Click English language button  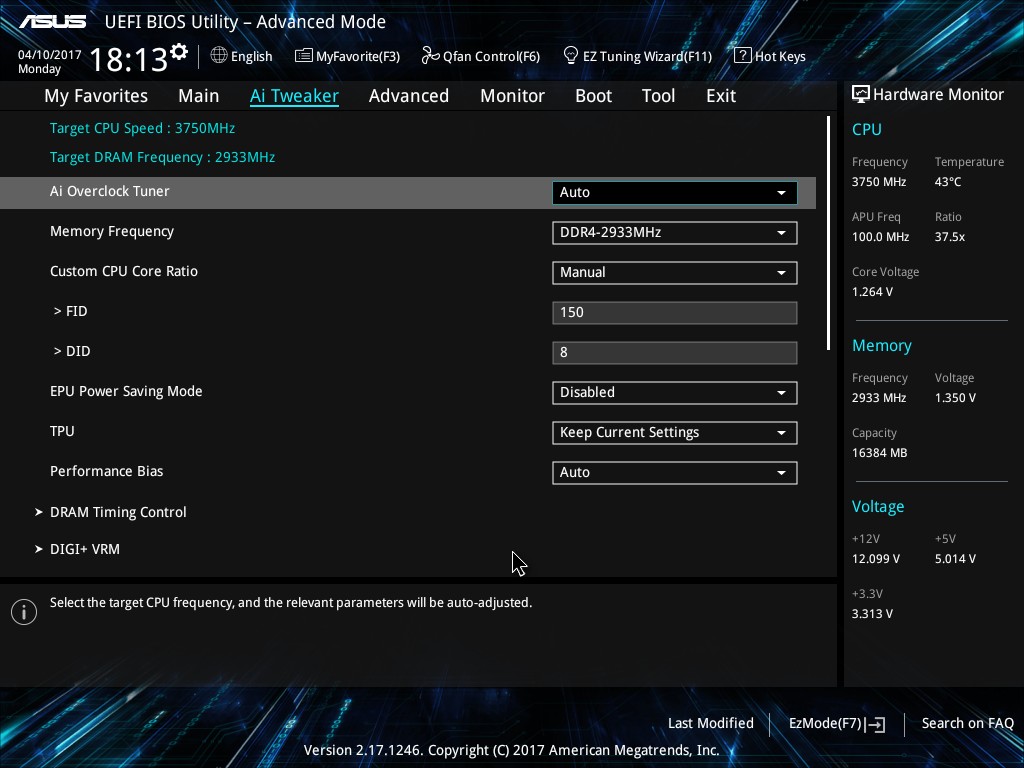tap(242, 56)
